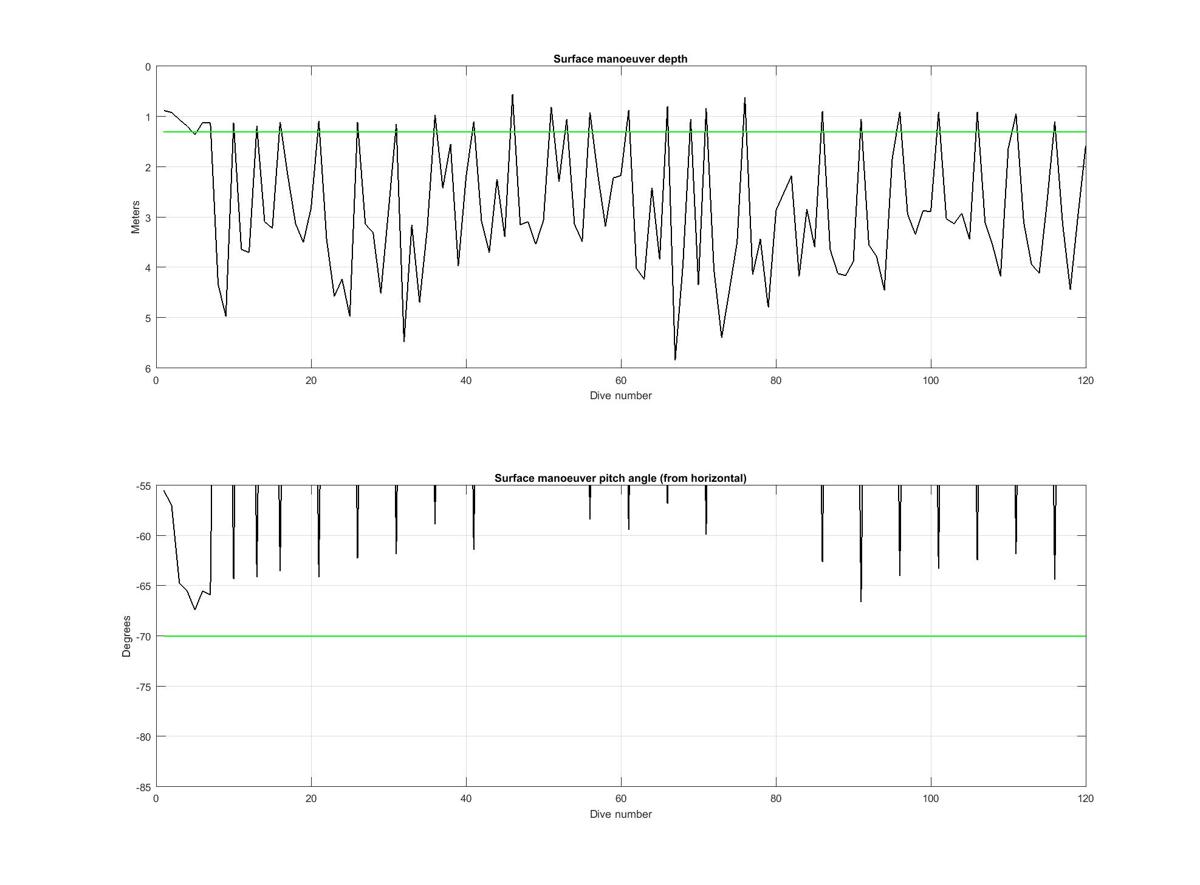Pick the '40' dive tick under the depth plot
Image resolution: width=1200 pixels, height=885 pixels.
point(466,380)
